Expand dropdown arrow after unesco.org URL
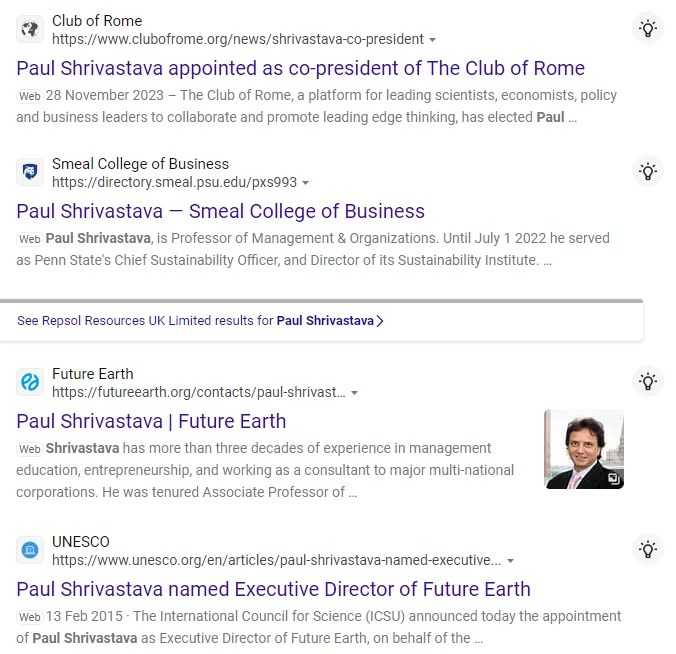The height and width of the screenshot is (654, 676). click(510, 561)
